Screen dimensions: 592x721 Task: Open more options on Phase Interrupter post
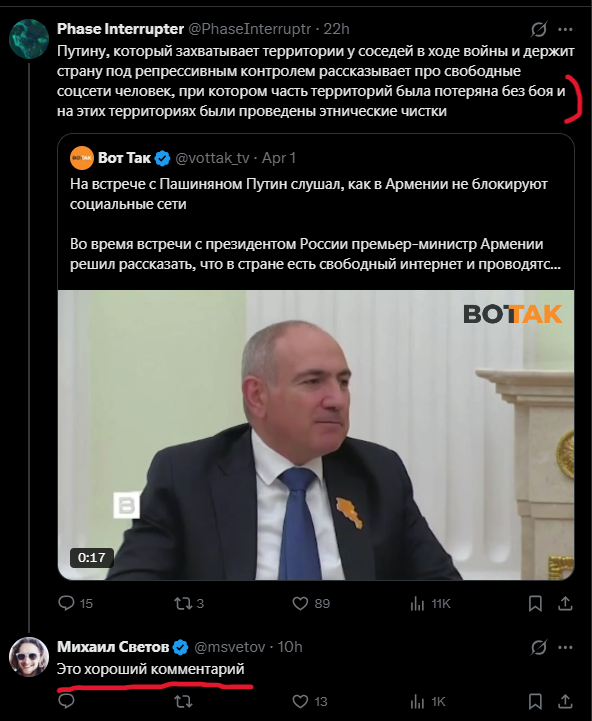[565, 29]
